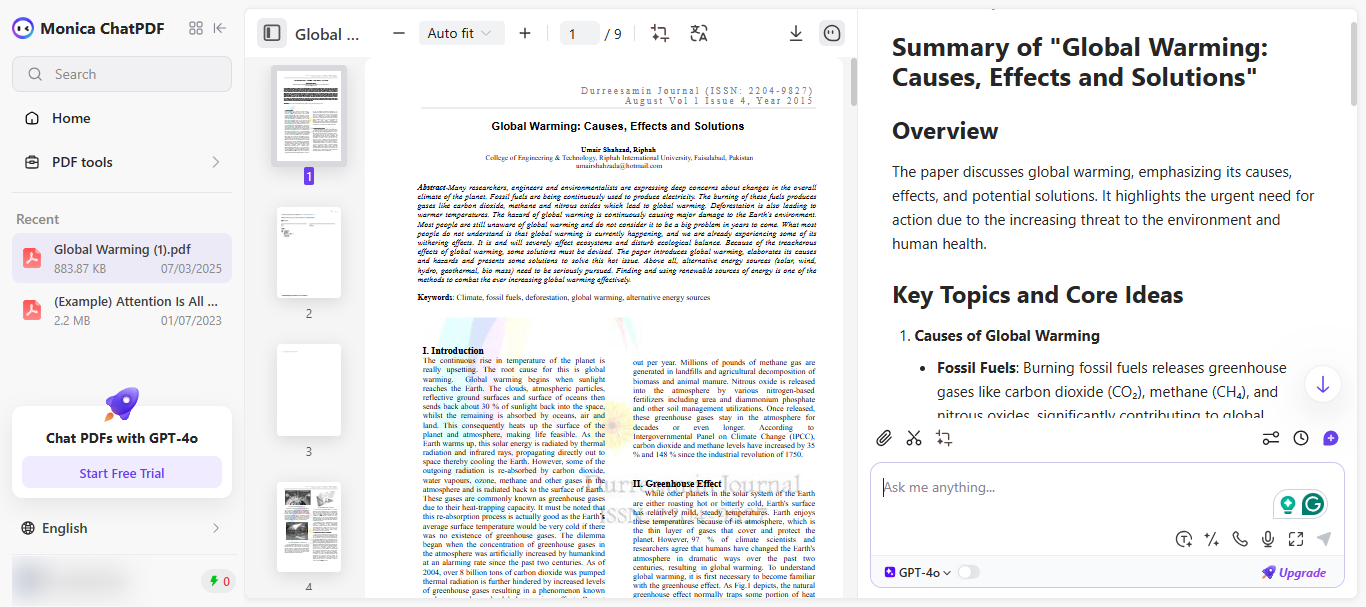The image size is (1366, 607).
Task: Click the 'Chat PDFs with GPT-4o' text
Action: click(x=122, y=438)
